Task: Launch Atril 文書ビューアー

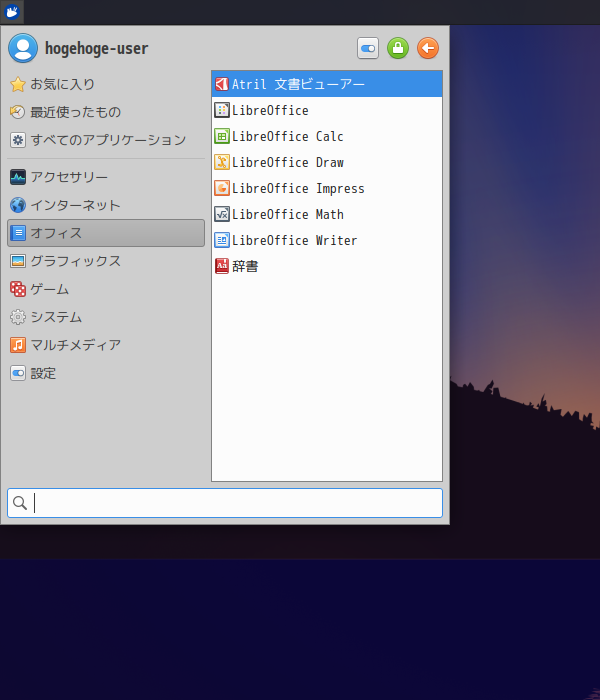Action: [327, 84]
